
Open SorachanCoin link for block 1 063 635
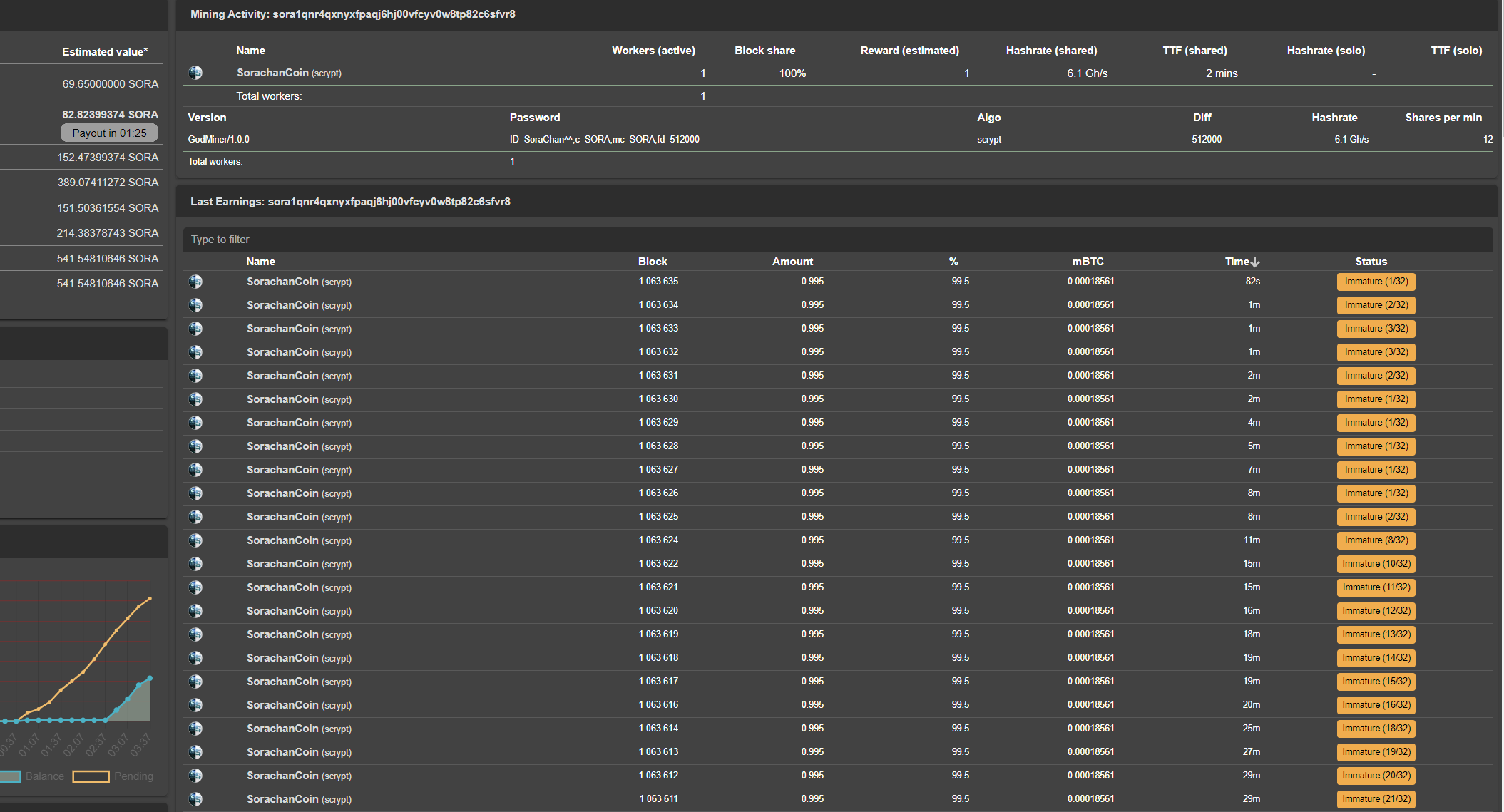point(282,282)
